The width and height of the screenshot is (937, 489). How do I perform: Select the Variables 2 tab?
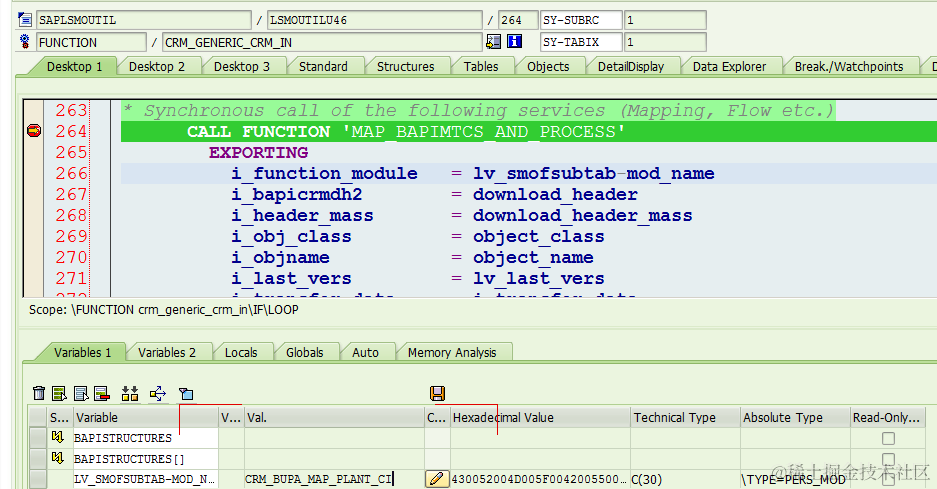[x=167, y=353]
